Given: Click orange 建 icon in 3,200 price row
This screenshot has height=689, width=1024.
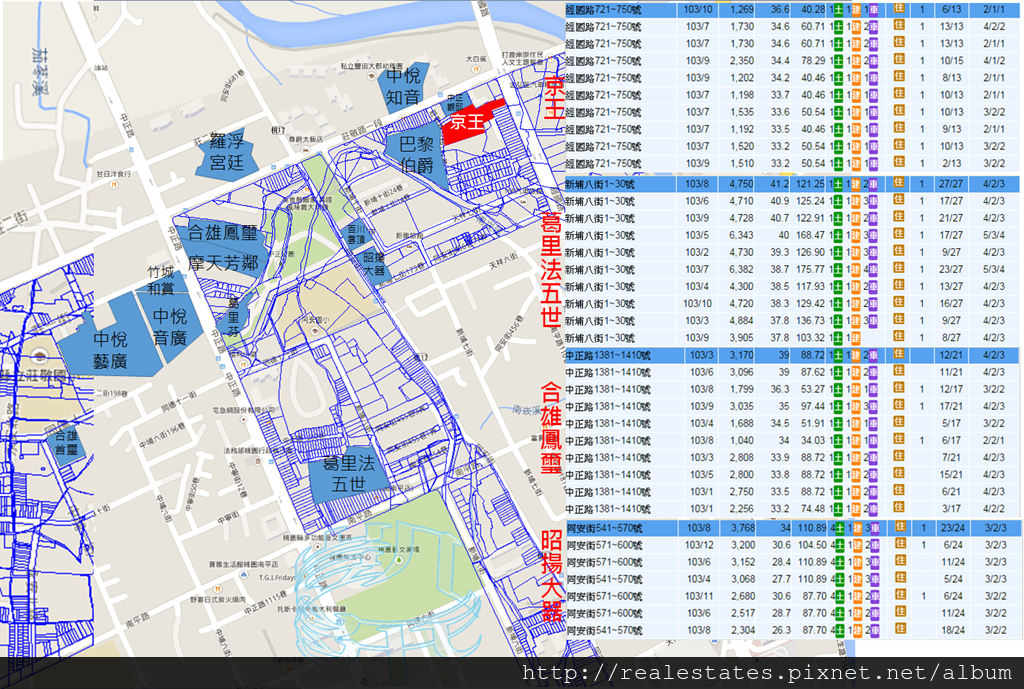Looking at the screenshot, I should pos(857,545).
